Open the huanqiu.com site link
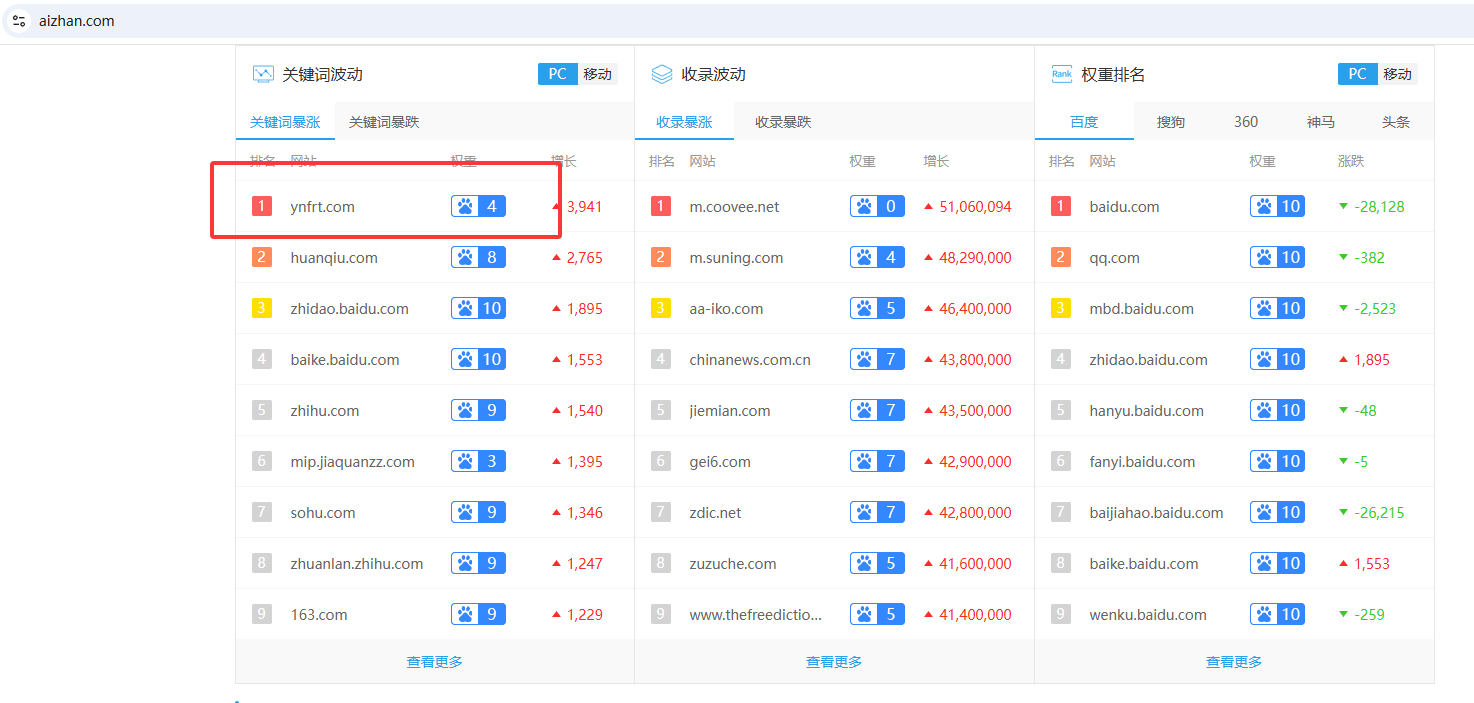This screenshot has height=703, width=1474. (x=334, y=258)
